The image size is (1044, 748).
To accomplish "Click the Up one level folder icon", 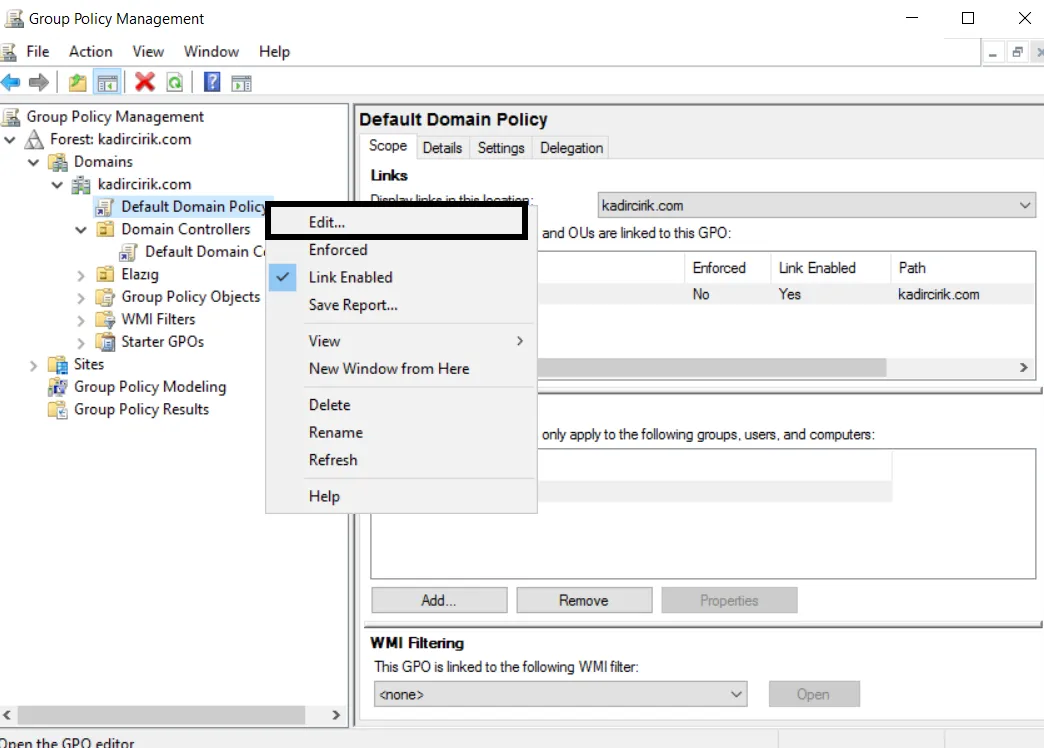I will (x=78, y=83).
